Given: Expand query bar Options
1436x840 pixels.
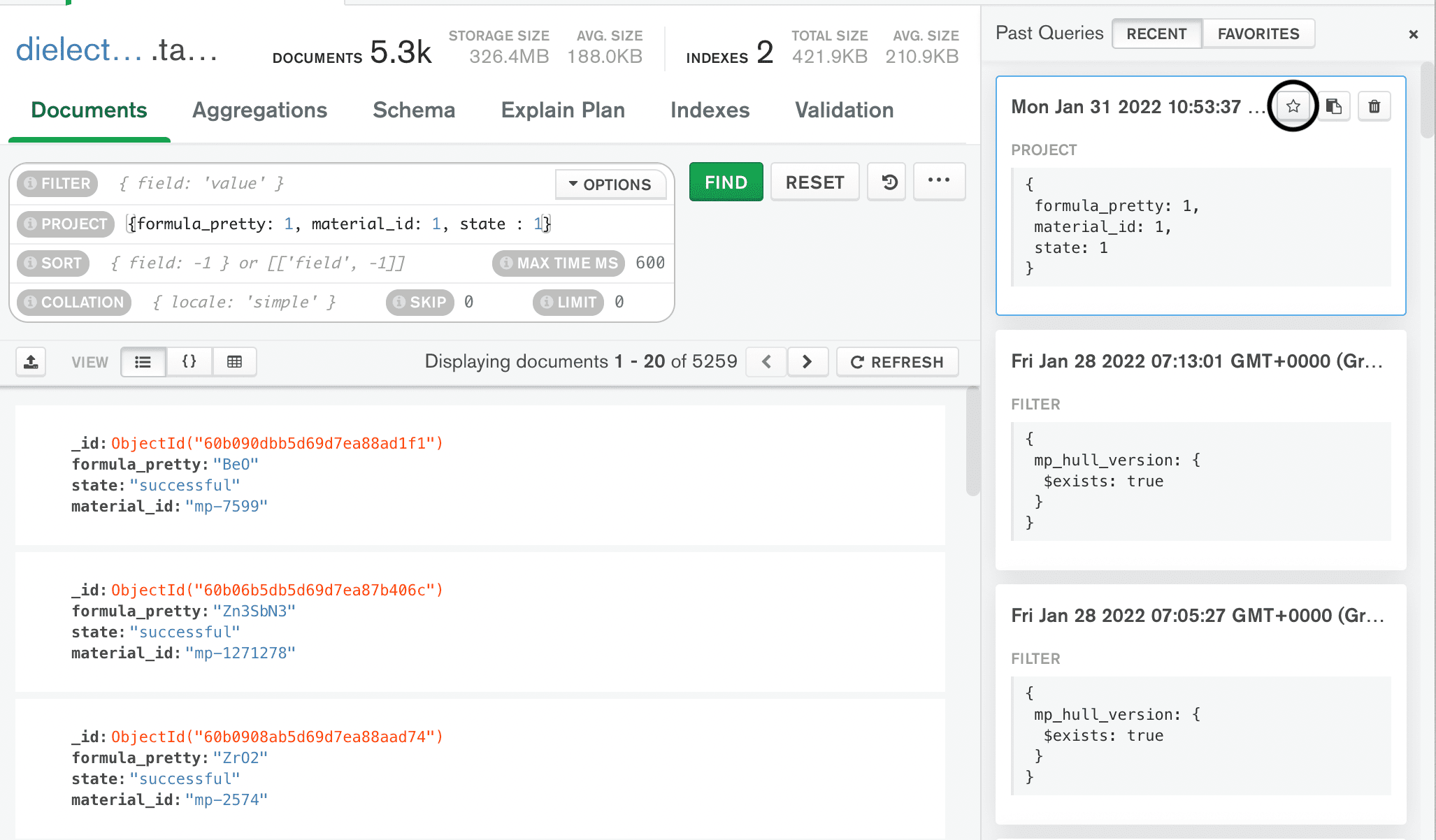Looking at the screenshot, I should pos(610,184).
